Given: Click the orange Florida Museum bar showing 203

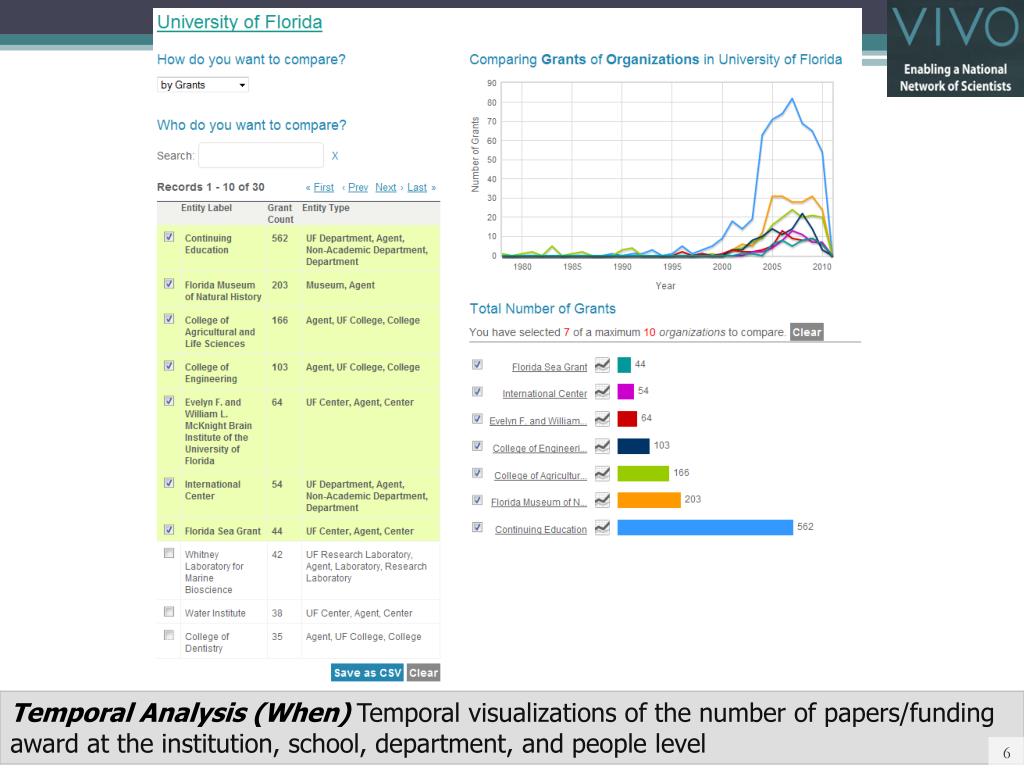Looking at the screenshot, I should point(649,500).
